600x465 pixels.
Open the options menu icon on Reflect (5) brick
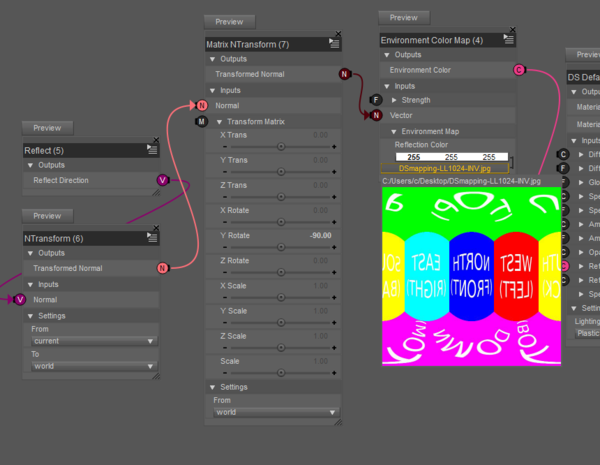click(x=152, y=149)
